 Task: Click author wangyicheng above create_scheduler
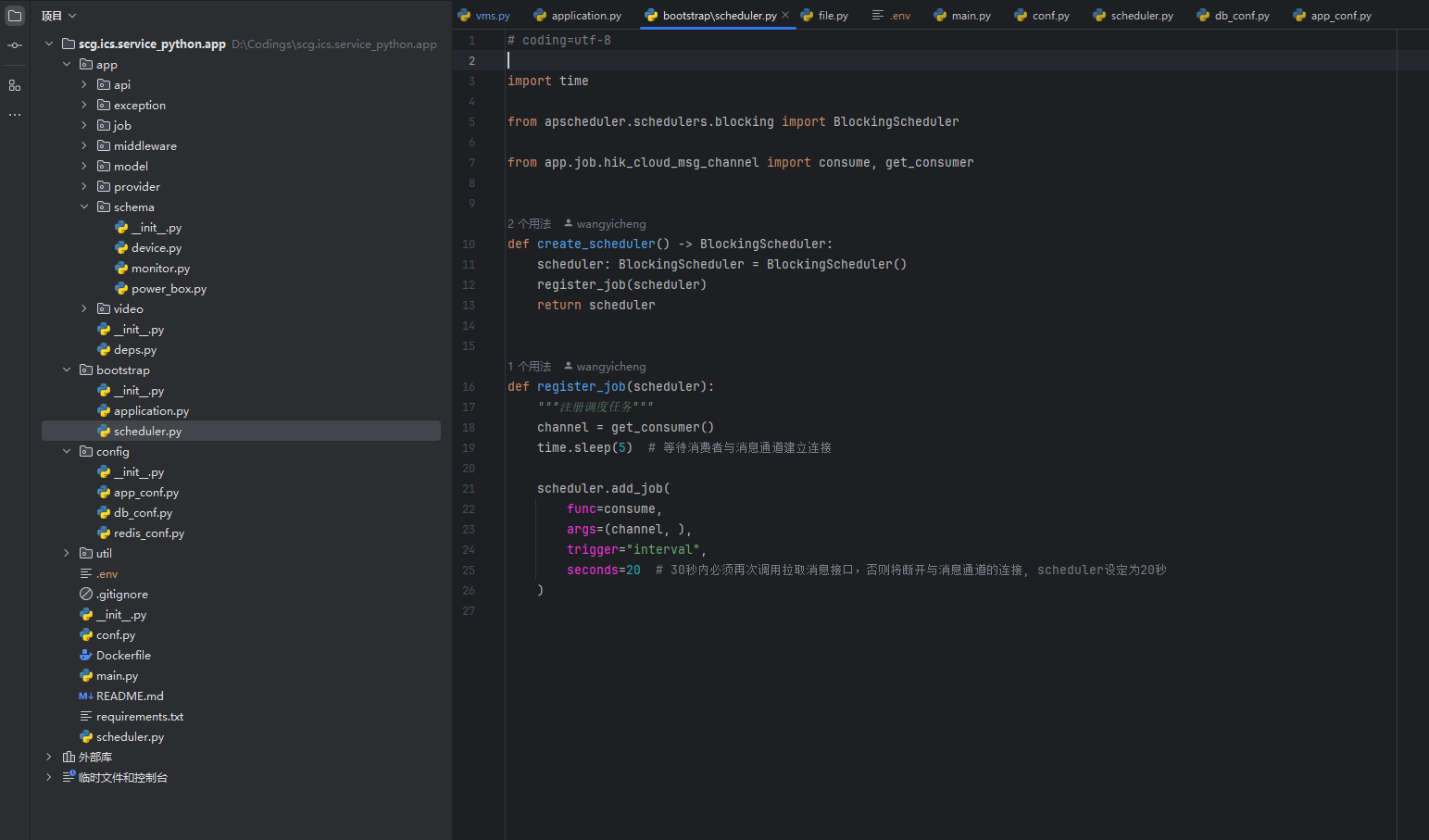(x=606, y=223)
